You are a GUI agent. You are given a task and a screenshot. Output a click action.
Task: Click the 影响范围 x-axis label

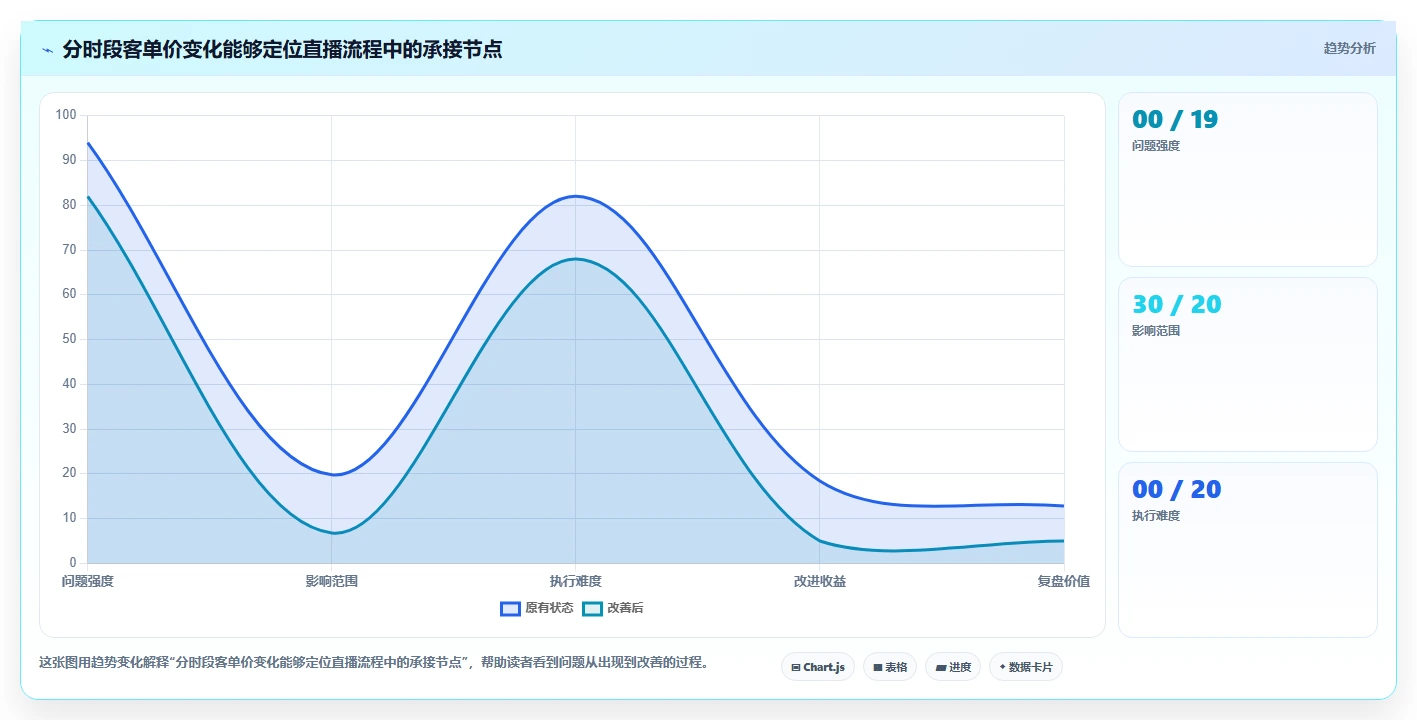[332, 581]
